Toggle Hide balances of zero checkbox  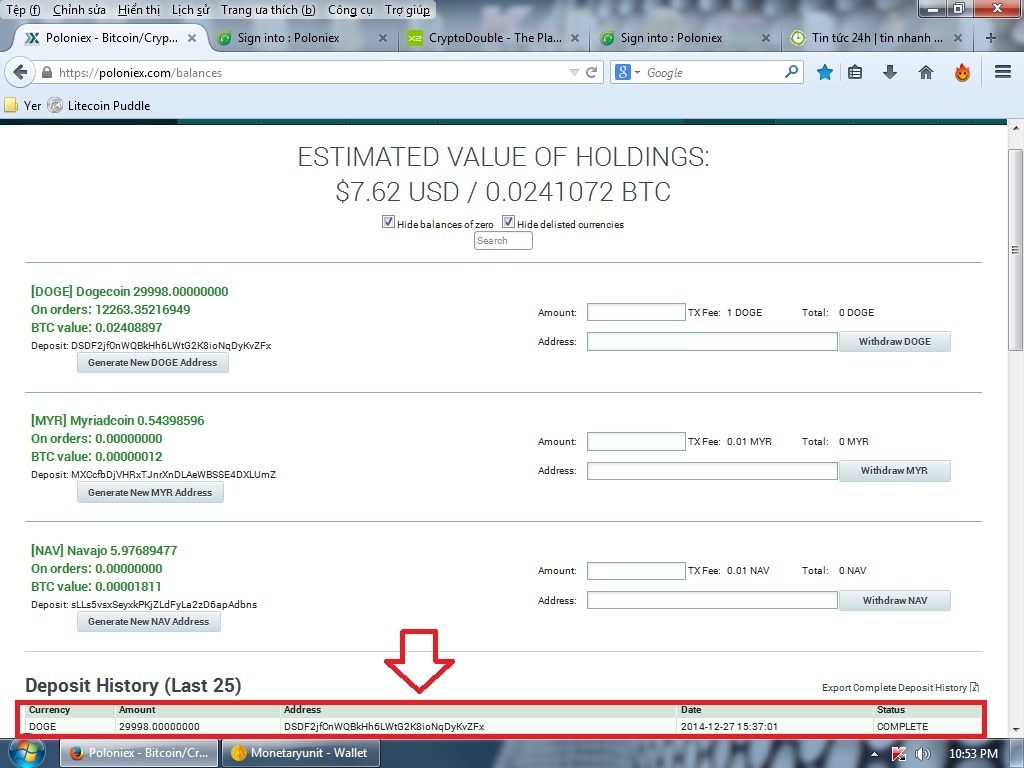(x=388, y=222)
